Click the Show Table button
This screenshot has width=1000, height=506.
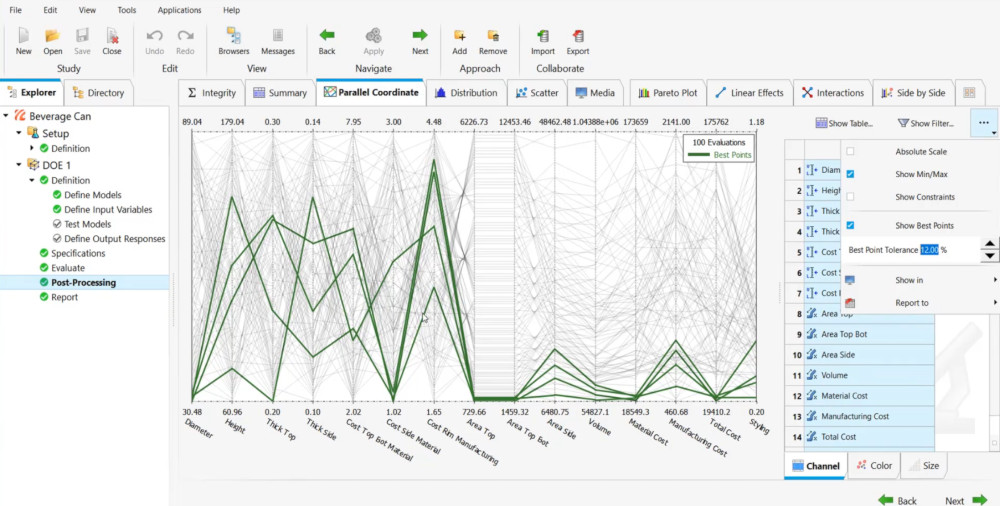point(844,124)
